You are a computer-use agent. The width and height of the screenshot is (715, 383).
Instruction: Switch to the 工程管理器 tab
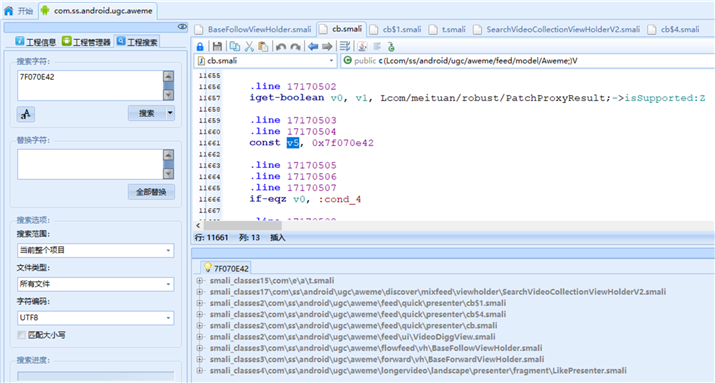pyautogui.click(x=86, y=42)
